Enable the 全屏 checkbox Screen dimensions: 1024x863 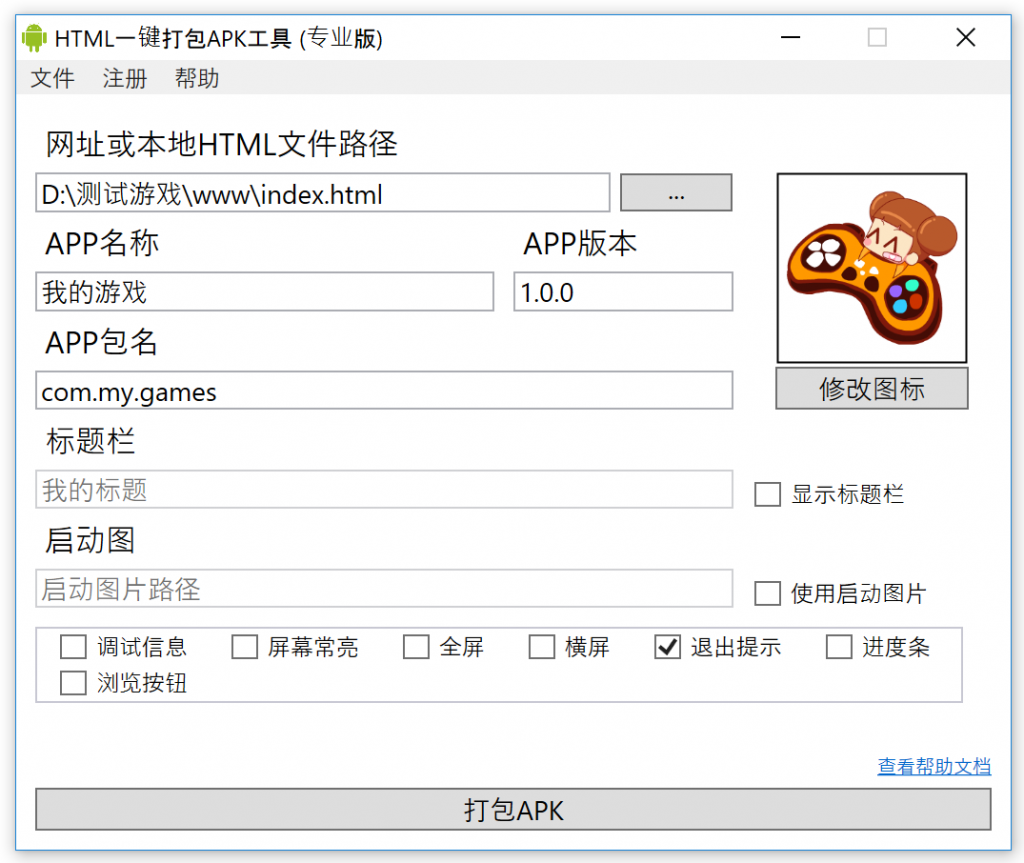[x=416, y=647]
